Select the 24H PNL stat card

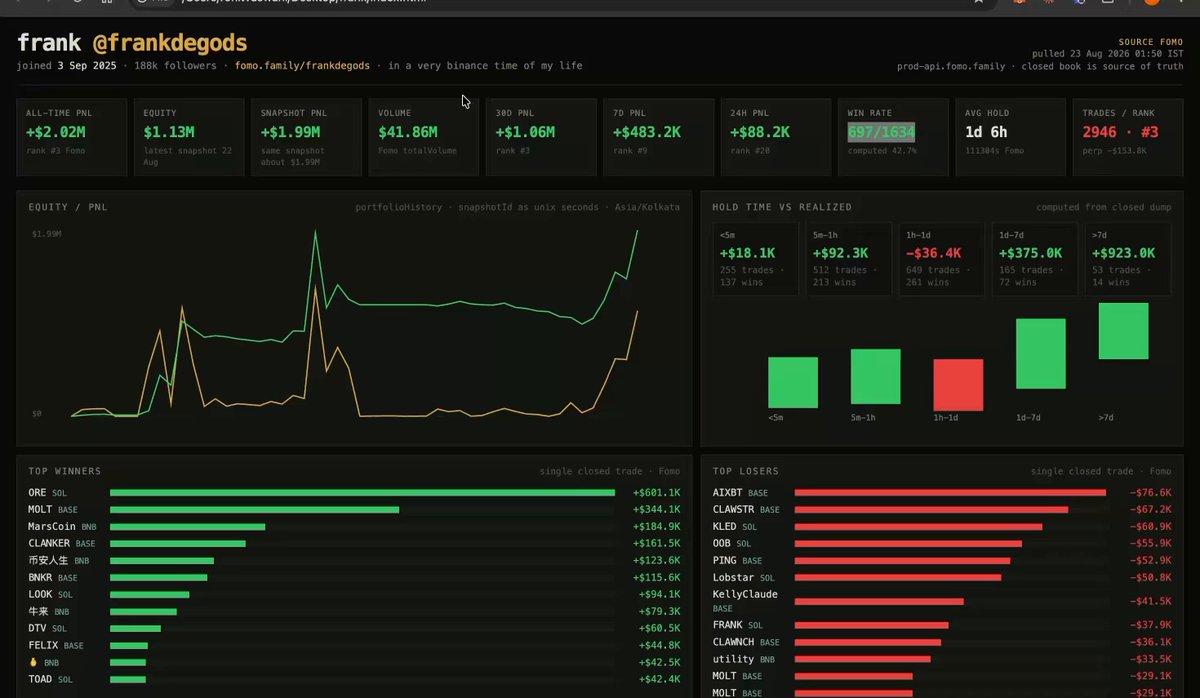(x=776, y=137)
